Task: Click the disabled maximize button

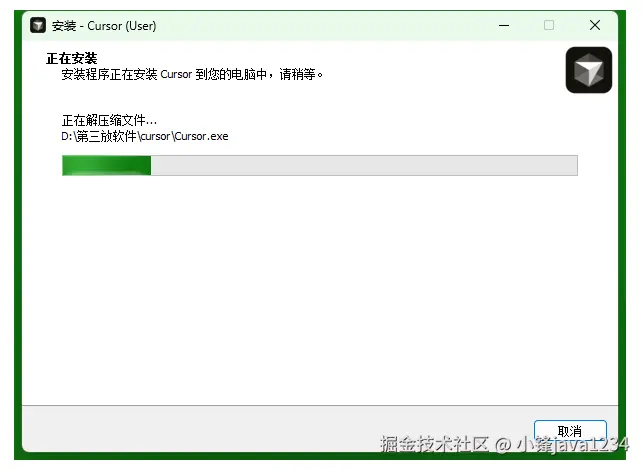Action: pyautogui.click(x=549, y=25)
